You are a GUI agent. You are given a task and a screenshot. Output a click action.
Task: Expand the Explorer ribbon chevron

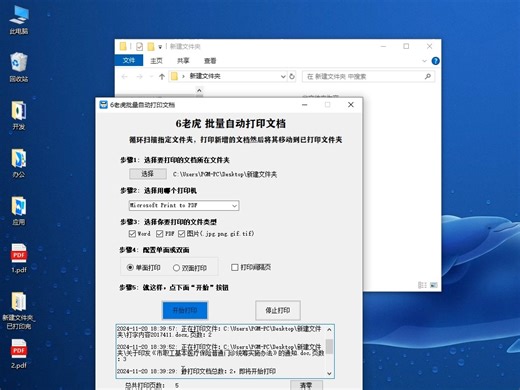(x=424, y=61)
